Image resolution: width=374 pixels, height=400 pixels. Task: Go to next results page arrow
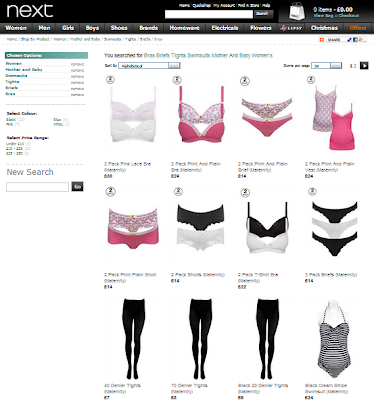point(364,66)
